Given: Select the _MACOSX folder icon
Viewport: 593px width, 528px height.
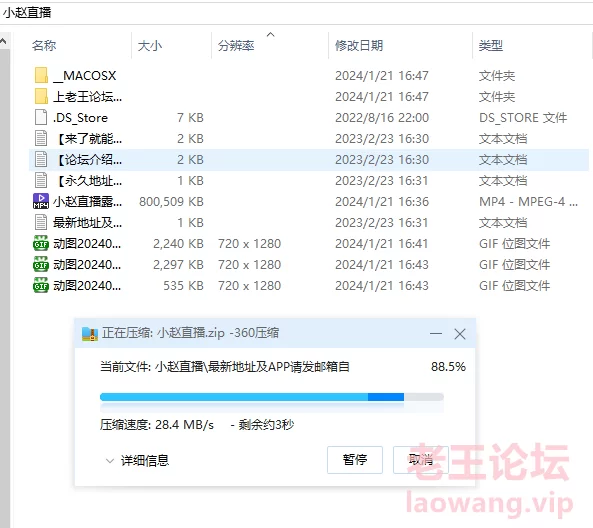Looking at the screenshot, I should 41,75.
